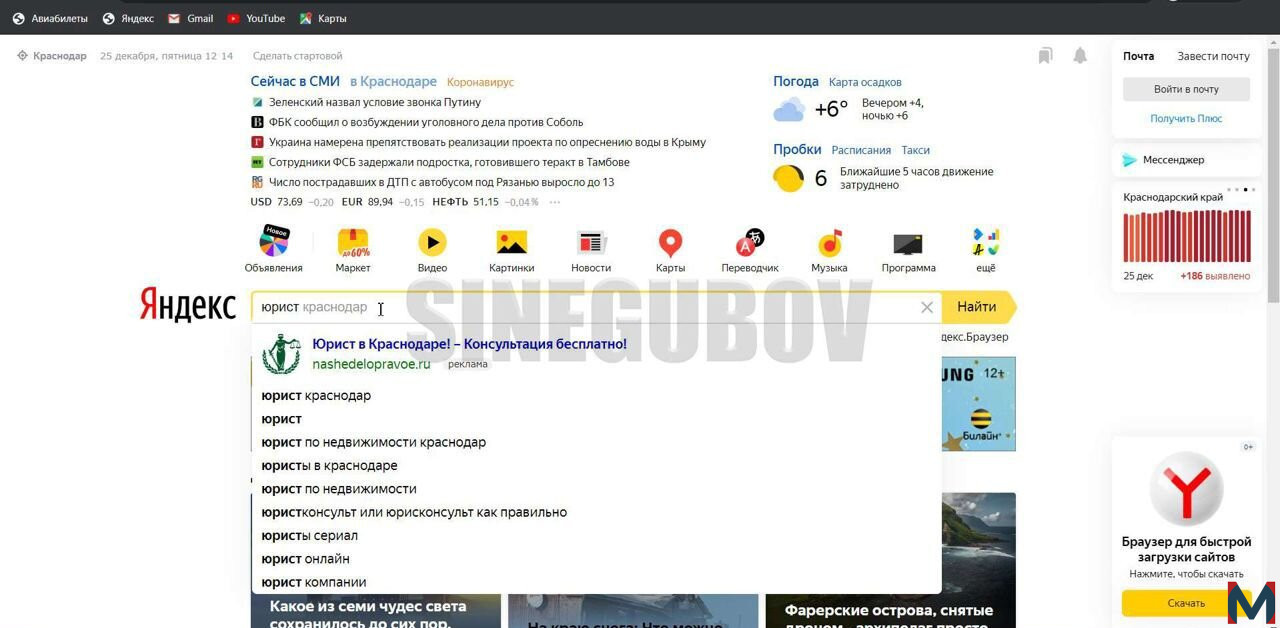Open the Погода weather heading
This screenshot has height=628, width=1280.
tap(796, 81)
